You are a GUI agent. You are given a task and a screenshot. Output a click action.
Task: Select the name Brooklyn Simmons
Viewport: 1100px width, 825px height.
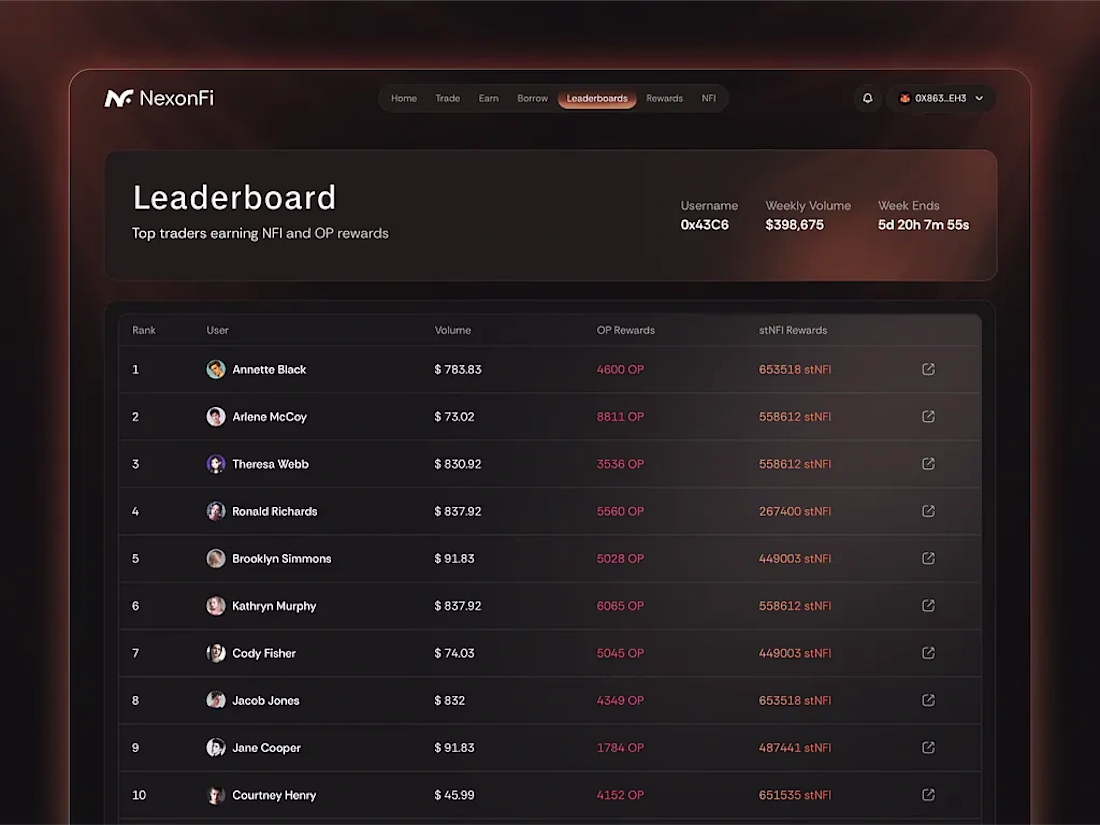pyautogui.click(x=281, y=558)
